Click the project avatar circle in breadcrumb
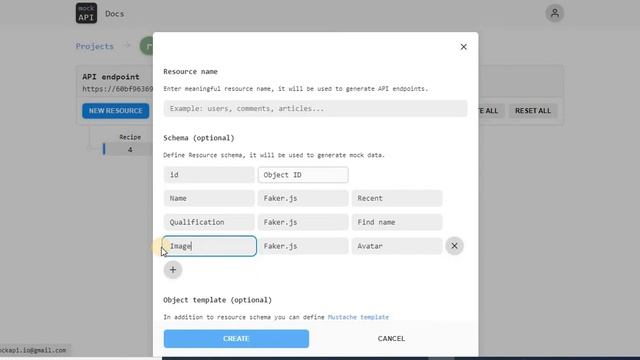 tap(147, 46)
